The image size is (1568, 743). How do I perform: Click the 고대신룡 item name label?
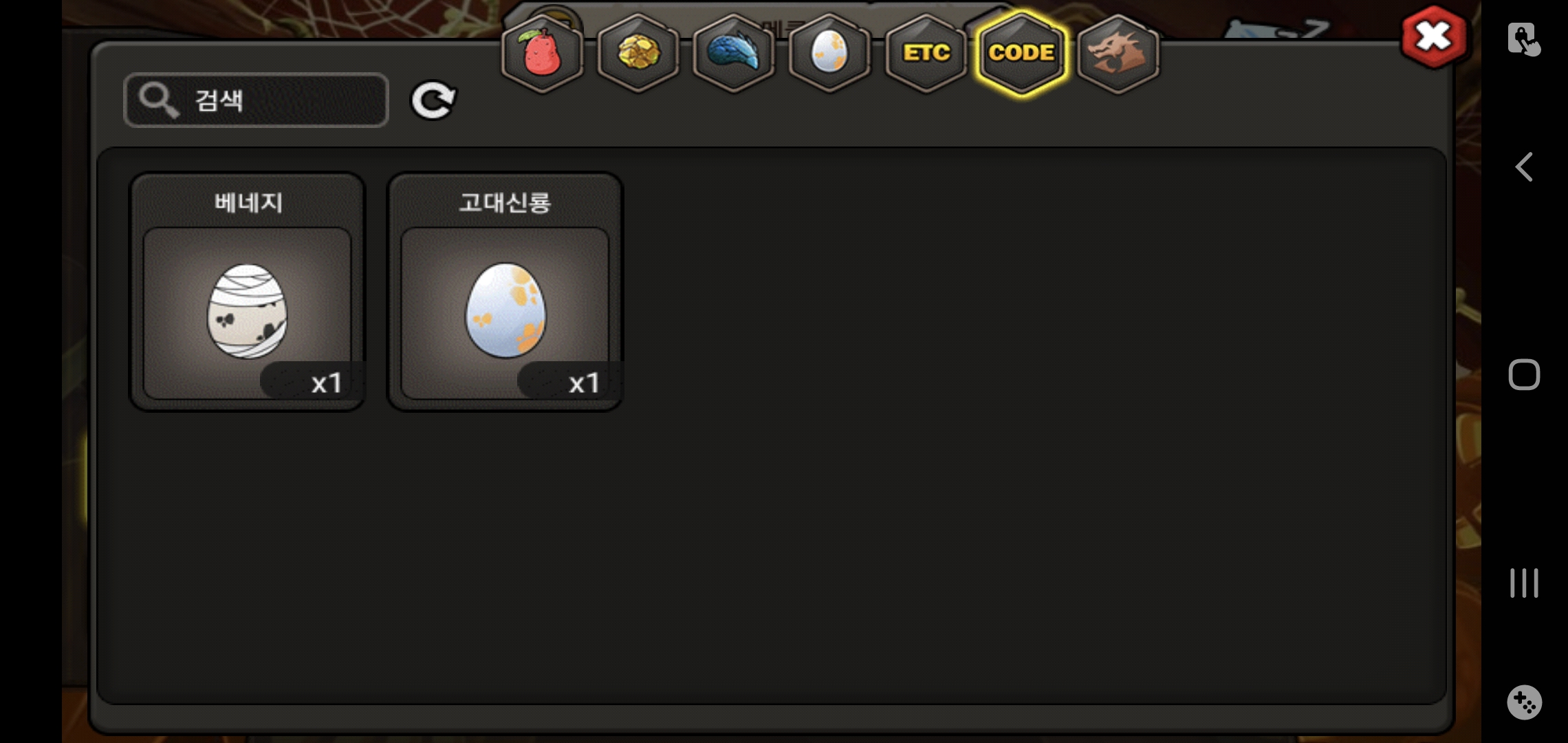(505, 202)
